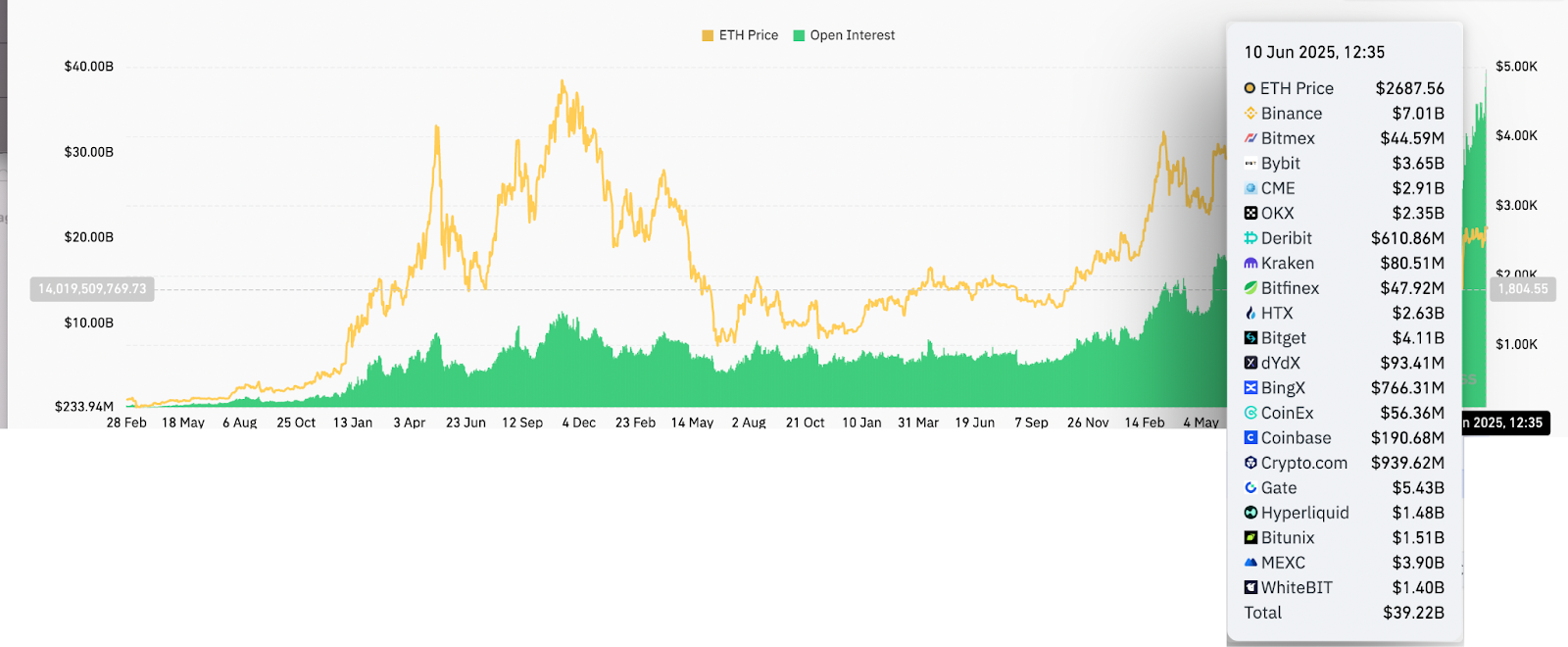Click the Coinbase exchange icon
The height and width of the screenshot is (647, 1568).
(1250, 438)
